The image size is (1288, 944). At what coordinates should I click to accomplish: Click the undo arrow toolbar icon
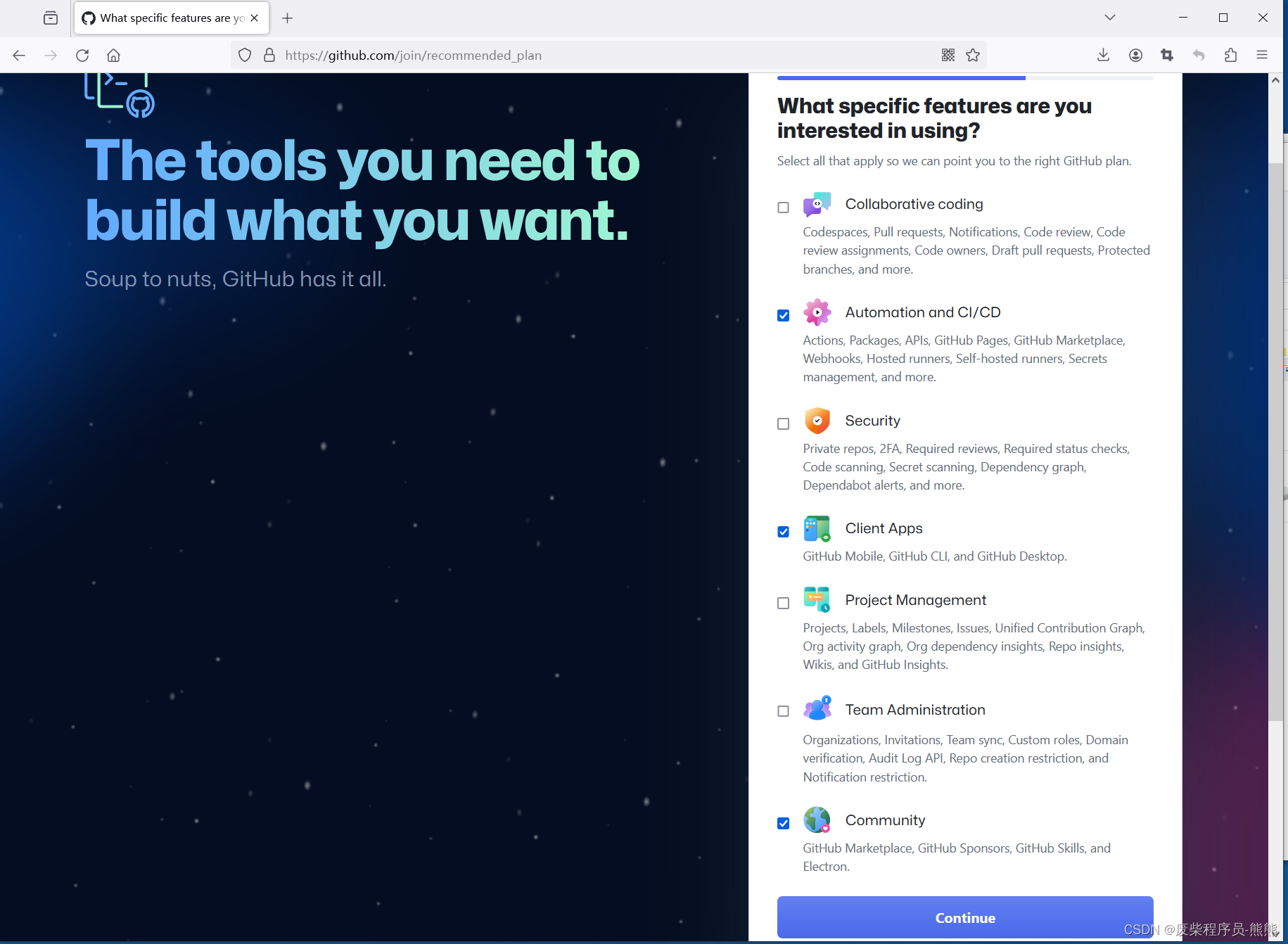pyautogui.click(x=1199, y=55)
